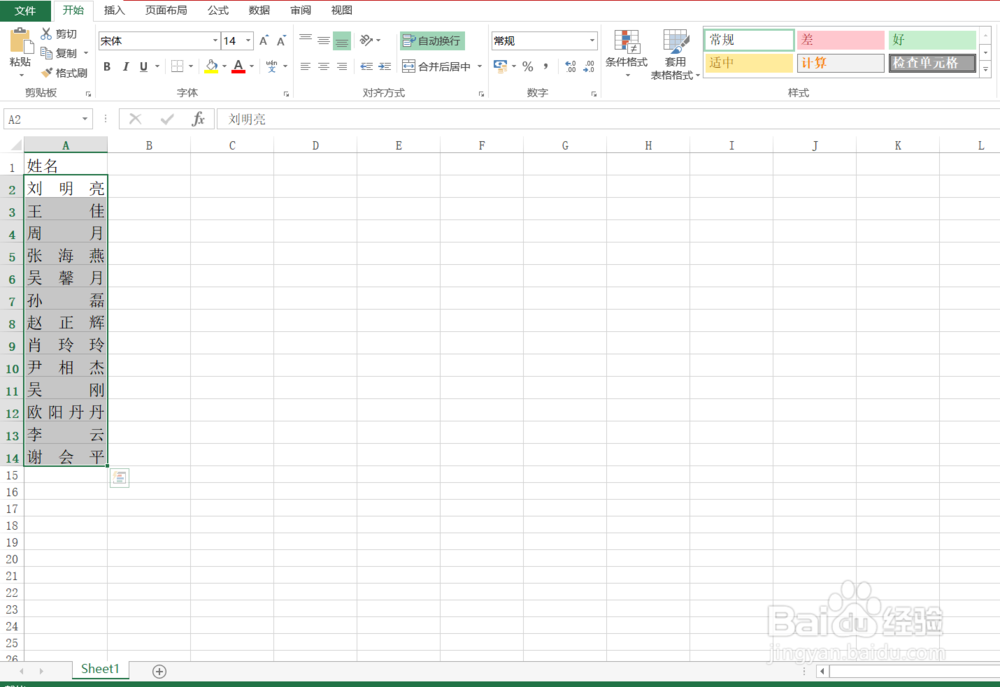Viewport: 1000px width, 687px height.
Task: Click the Fill Color paint bucket icon
Action: pyautogui.click(x=211, y=66)
